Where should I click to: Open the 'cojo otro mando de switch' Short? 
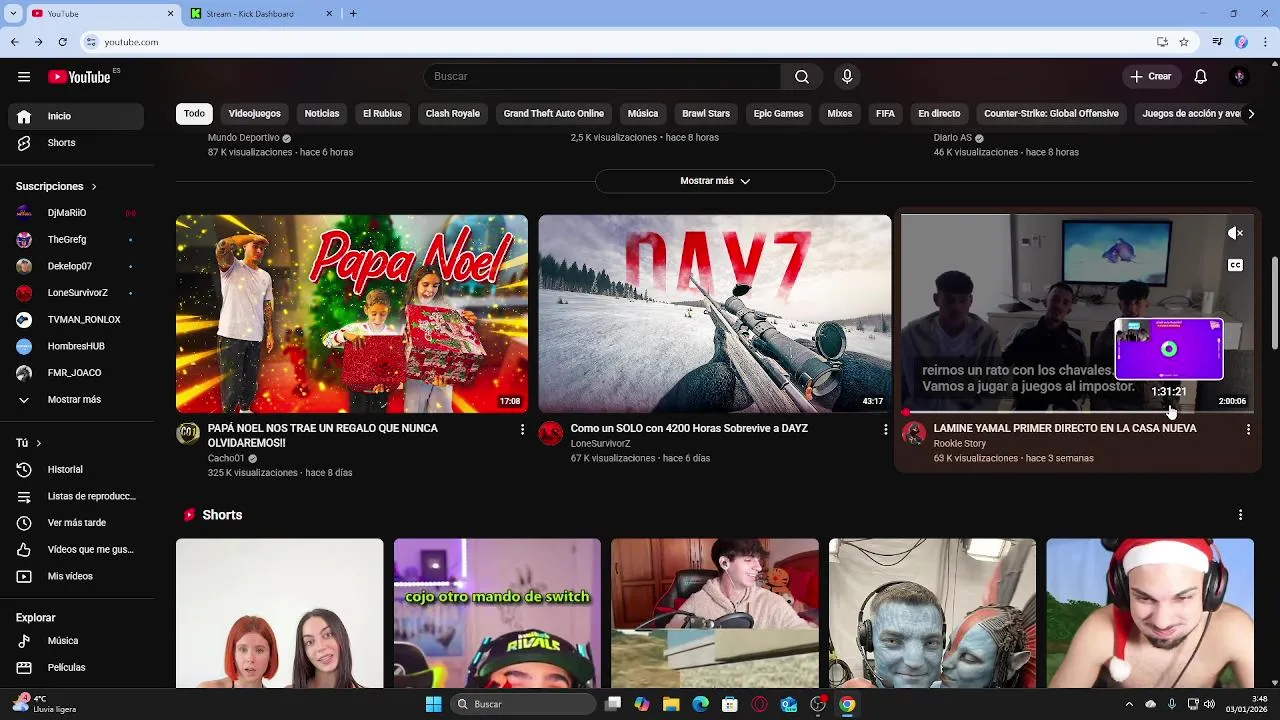pos(497,614)
